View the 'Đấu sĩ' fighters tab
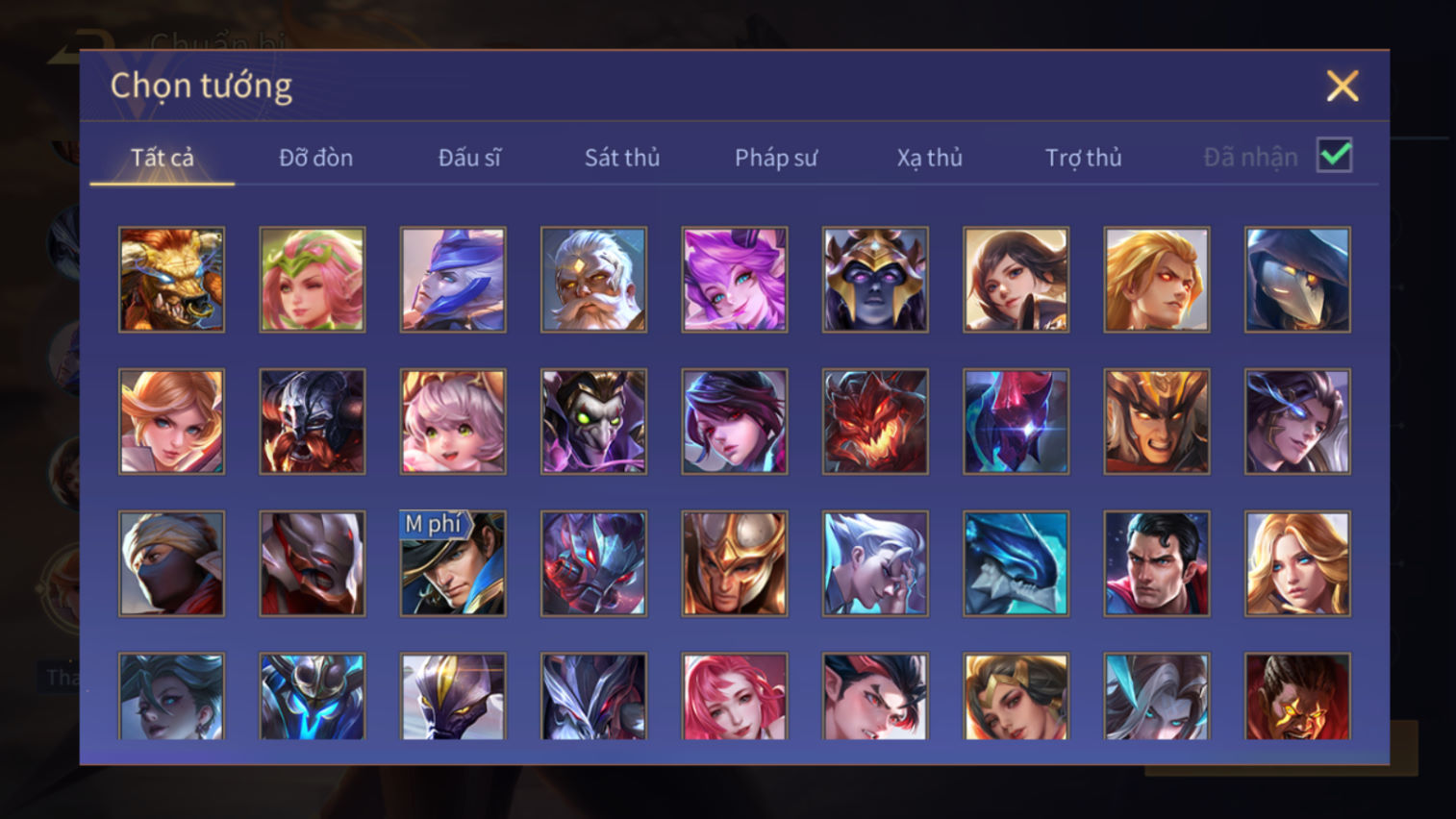Screen dimensions: 1456x819 469,158
